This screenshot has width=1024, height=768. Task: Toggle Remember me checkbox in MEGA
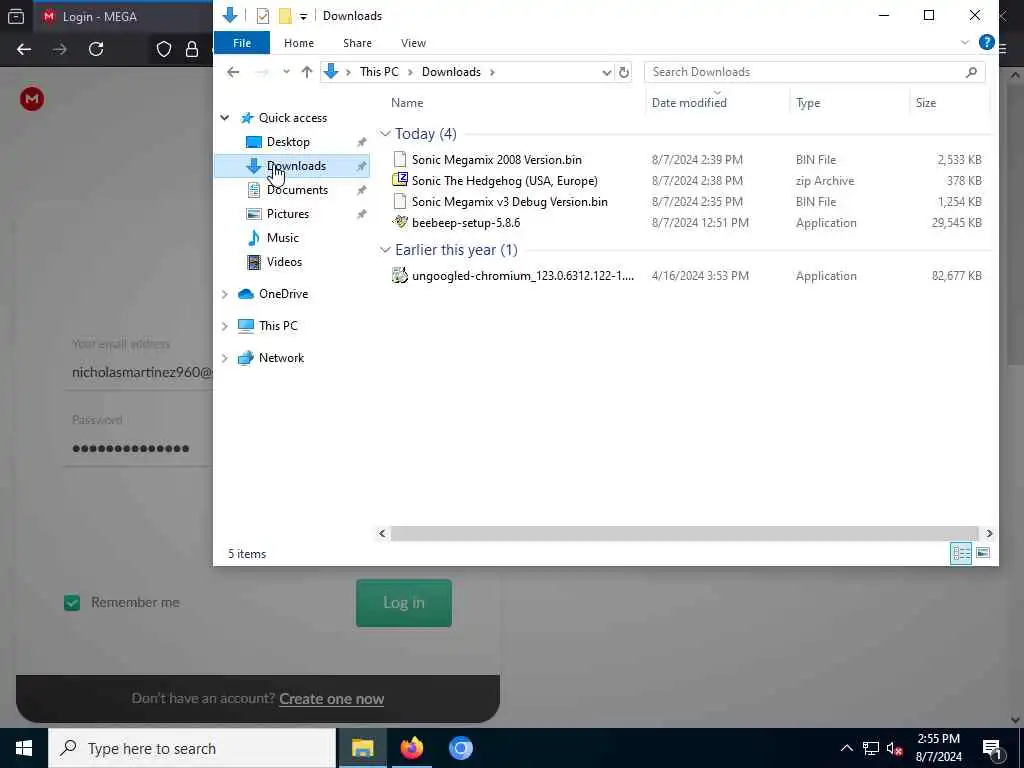pos(72,603)
